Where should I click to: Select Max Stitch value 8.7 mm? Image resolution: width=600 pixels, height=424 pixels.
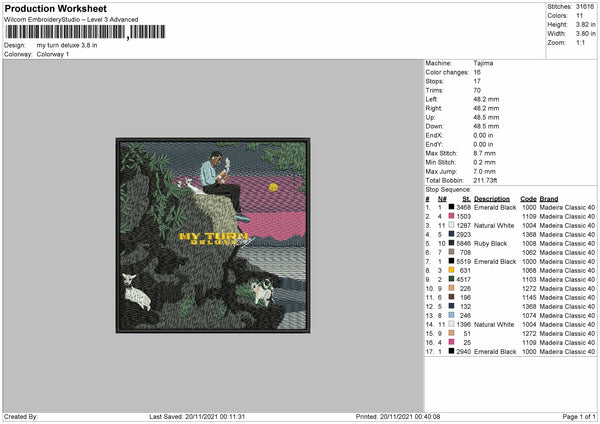point(484,153)
